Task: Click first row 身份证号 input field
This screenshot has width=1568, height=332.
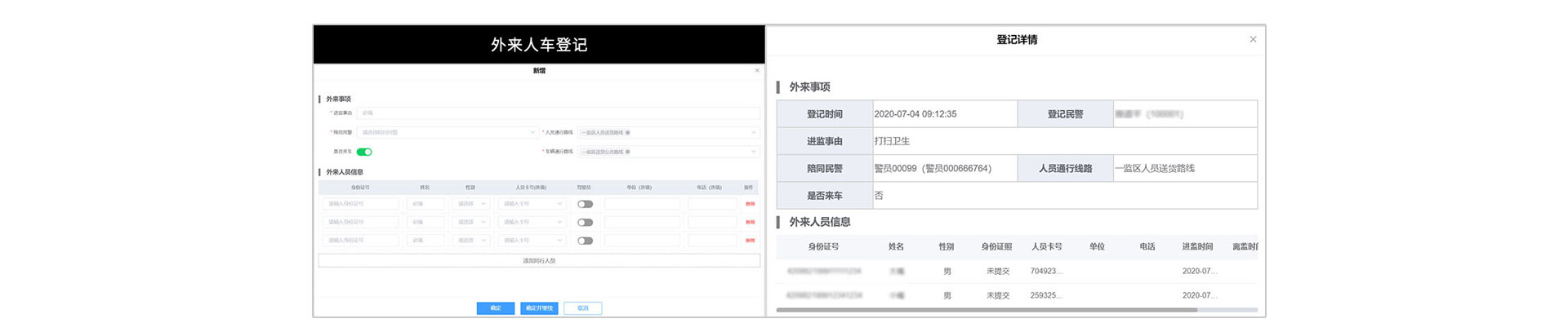Action: (x=360, y=204)
